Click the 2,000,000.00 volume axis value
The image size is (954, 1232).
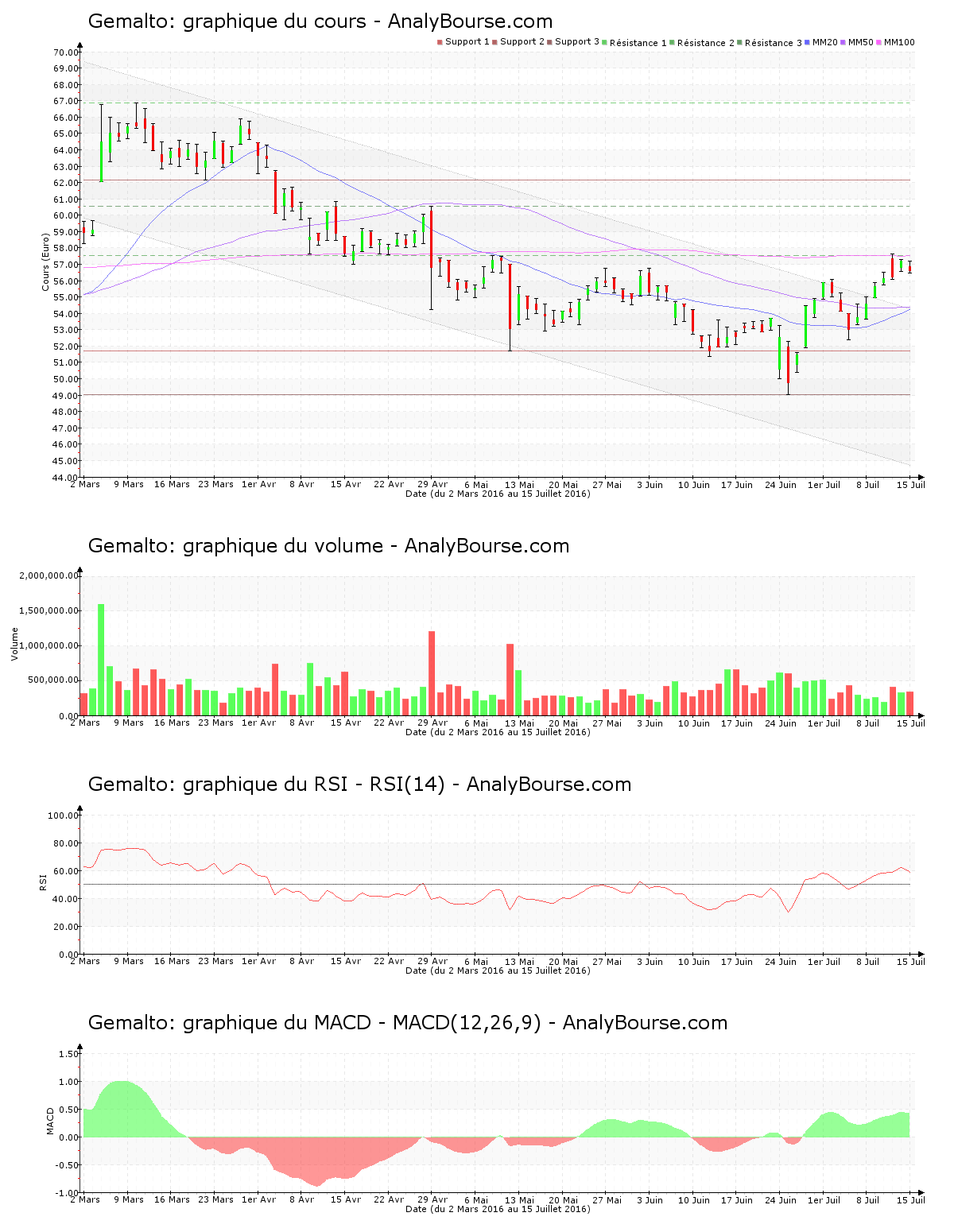(49, 575)
